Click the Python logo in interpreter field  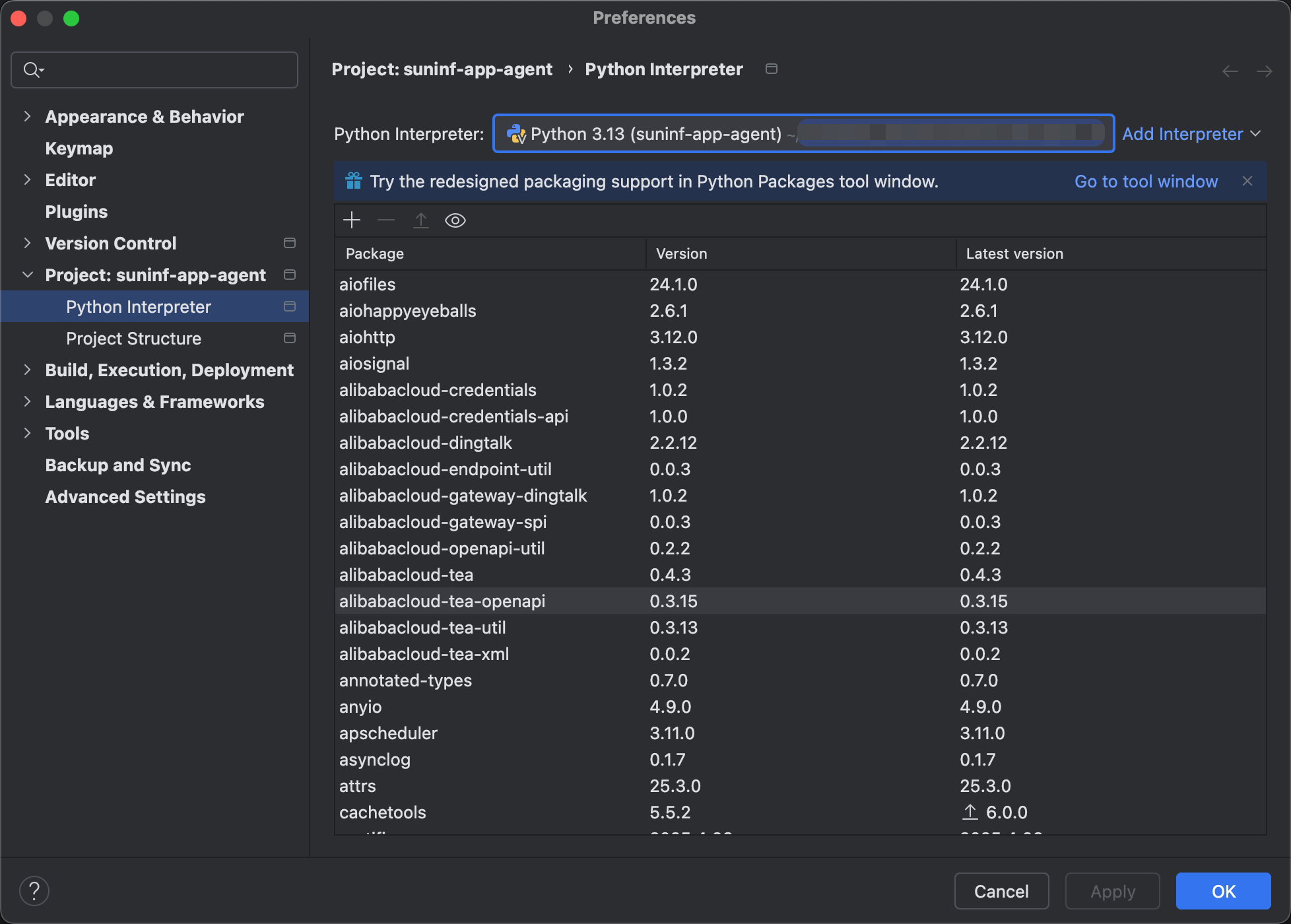tap(515, 134)
